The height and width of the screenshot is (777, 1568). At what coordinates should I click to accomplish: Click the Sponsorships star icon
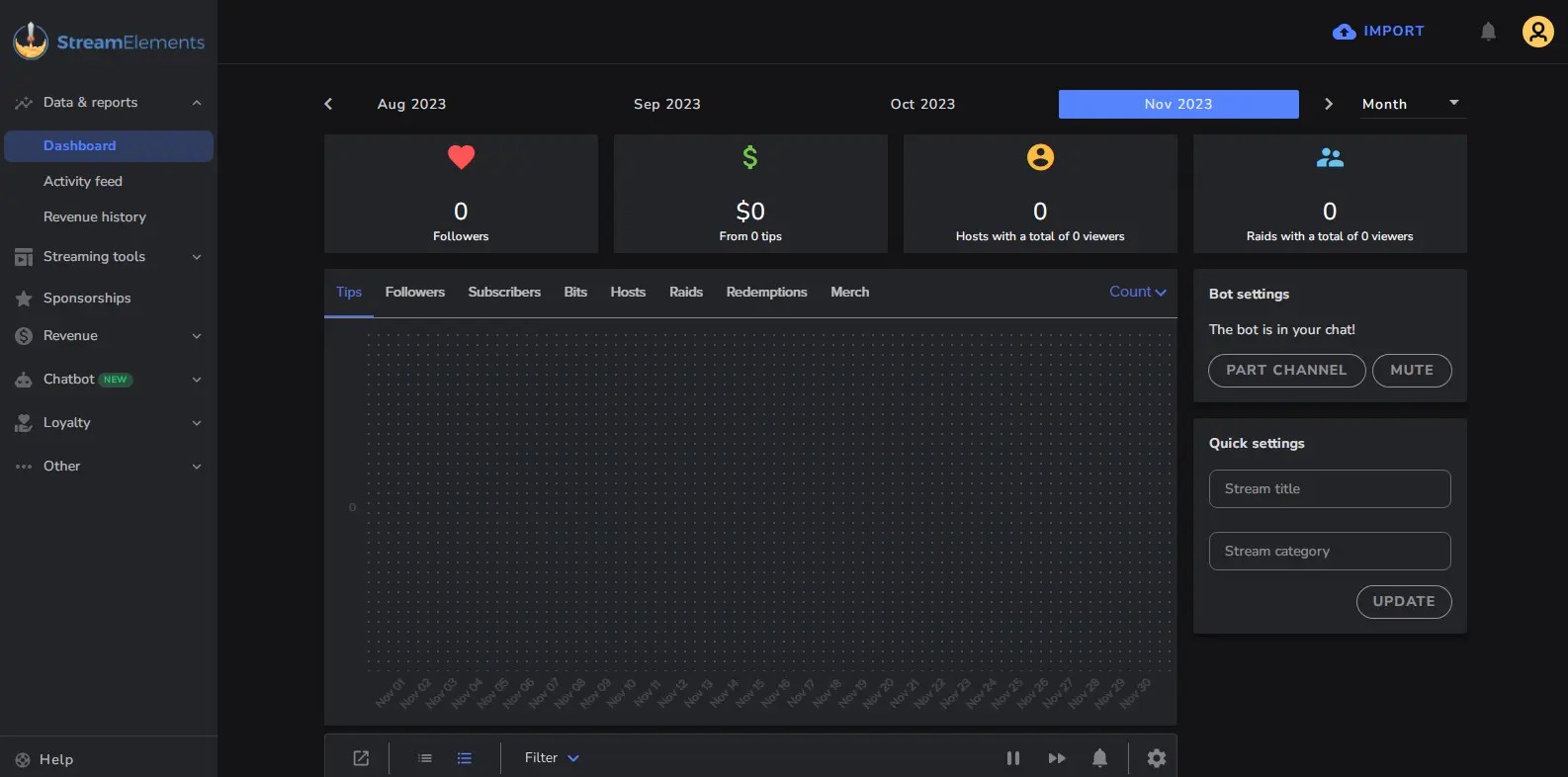pos(24,299)
